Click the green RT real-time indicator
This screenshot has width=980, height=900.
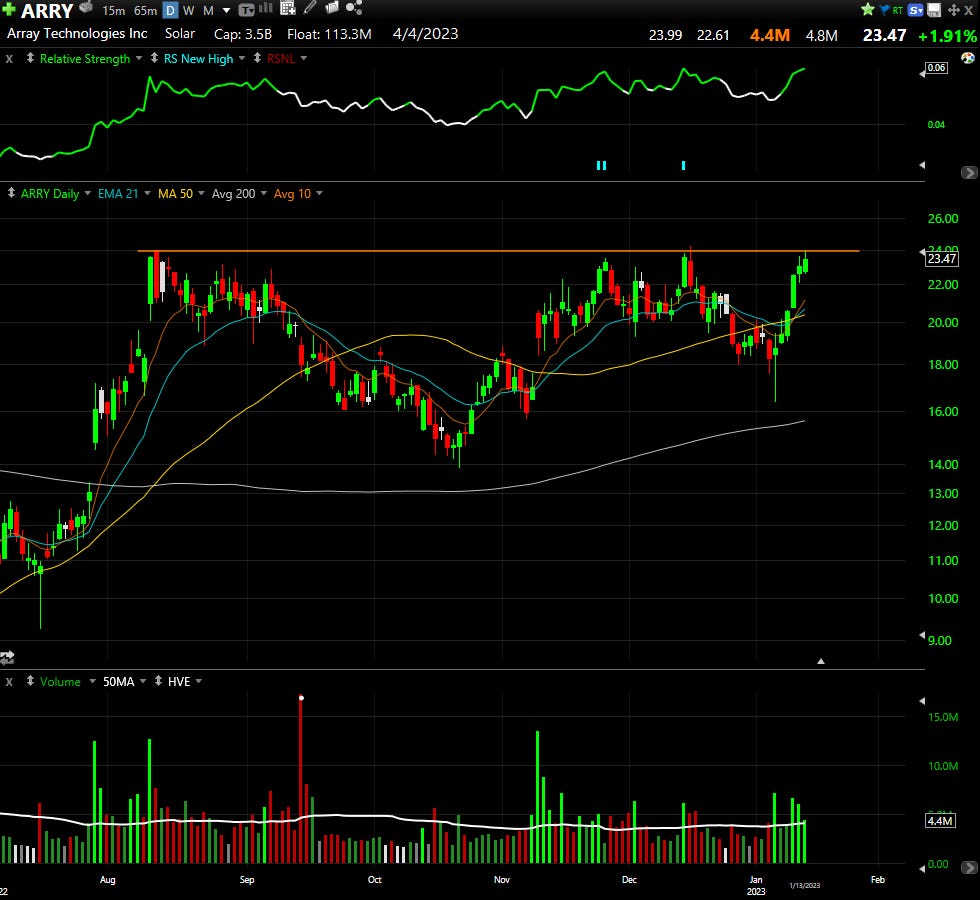pyautogui.click(x=898, y=10)
